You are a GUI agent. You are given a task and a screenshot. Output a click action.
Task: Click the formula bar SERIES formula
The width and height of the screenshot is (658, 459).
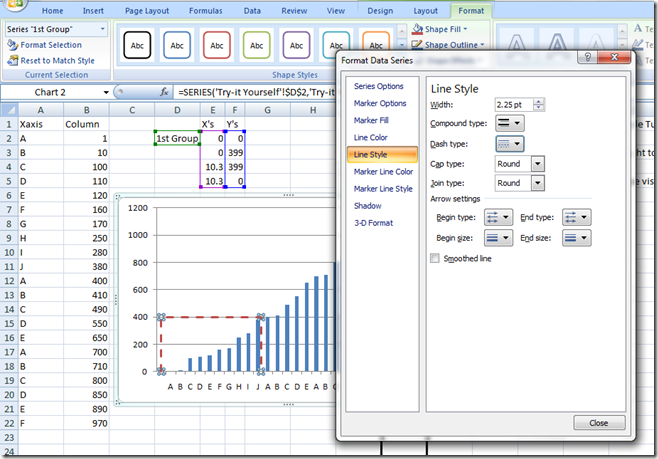[x=256, y=92]
